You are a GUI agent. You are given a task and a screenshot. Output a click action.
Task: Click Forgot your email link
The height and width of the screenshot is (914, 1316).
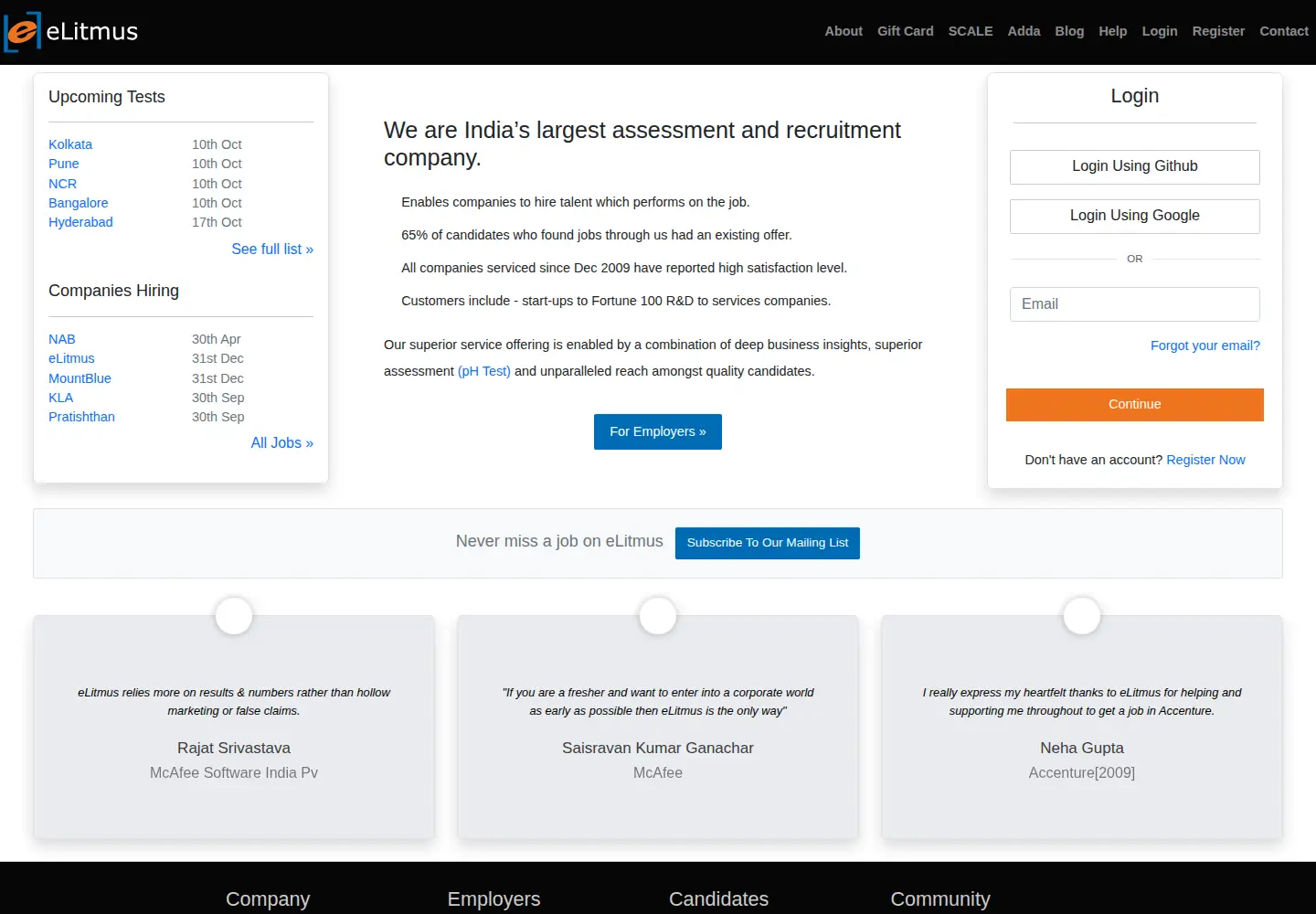(1205, 345)
